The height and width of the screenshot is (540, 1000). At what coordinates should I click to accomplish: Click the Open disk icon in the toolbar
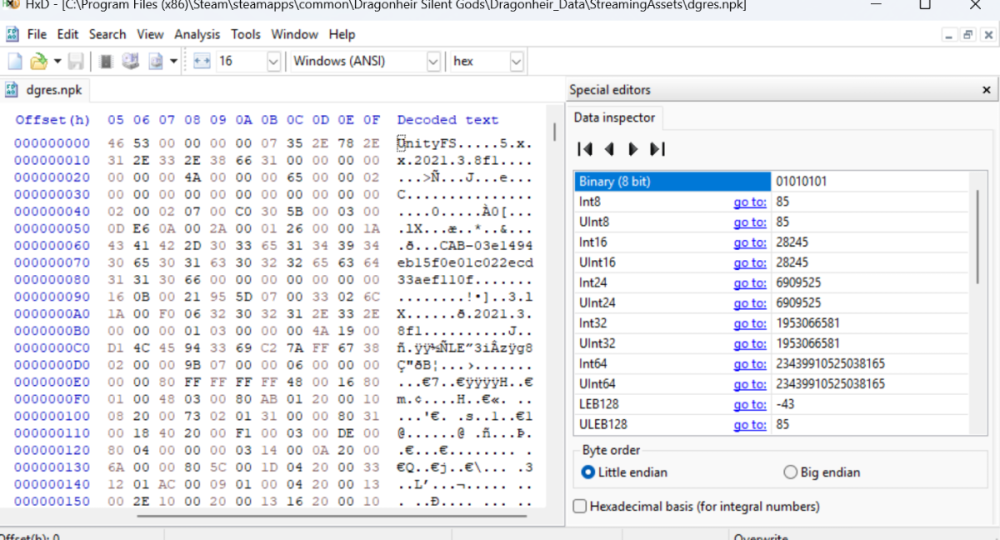click(x=131, y=61)
